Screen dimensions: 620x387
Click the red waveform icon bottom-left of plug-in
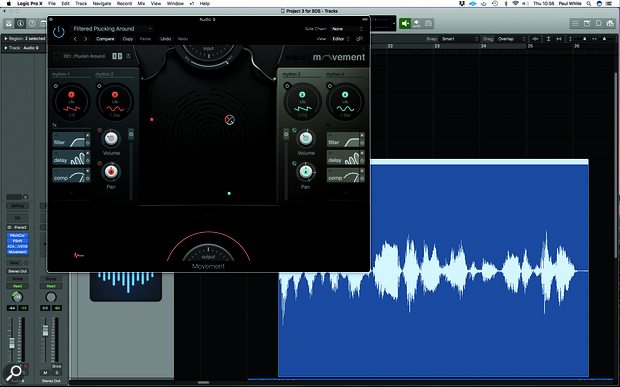coord(79,255)
